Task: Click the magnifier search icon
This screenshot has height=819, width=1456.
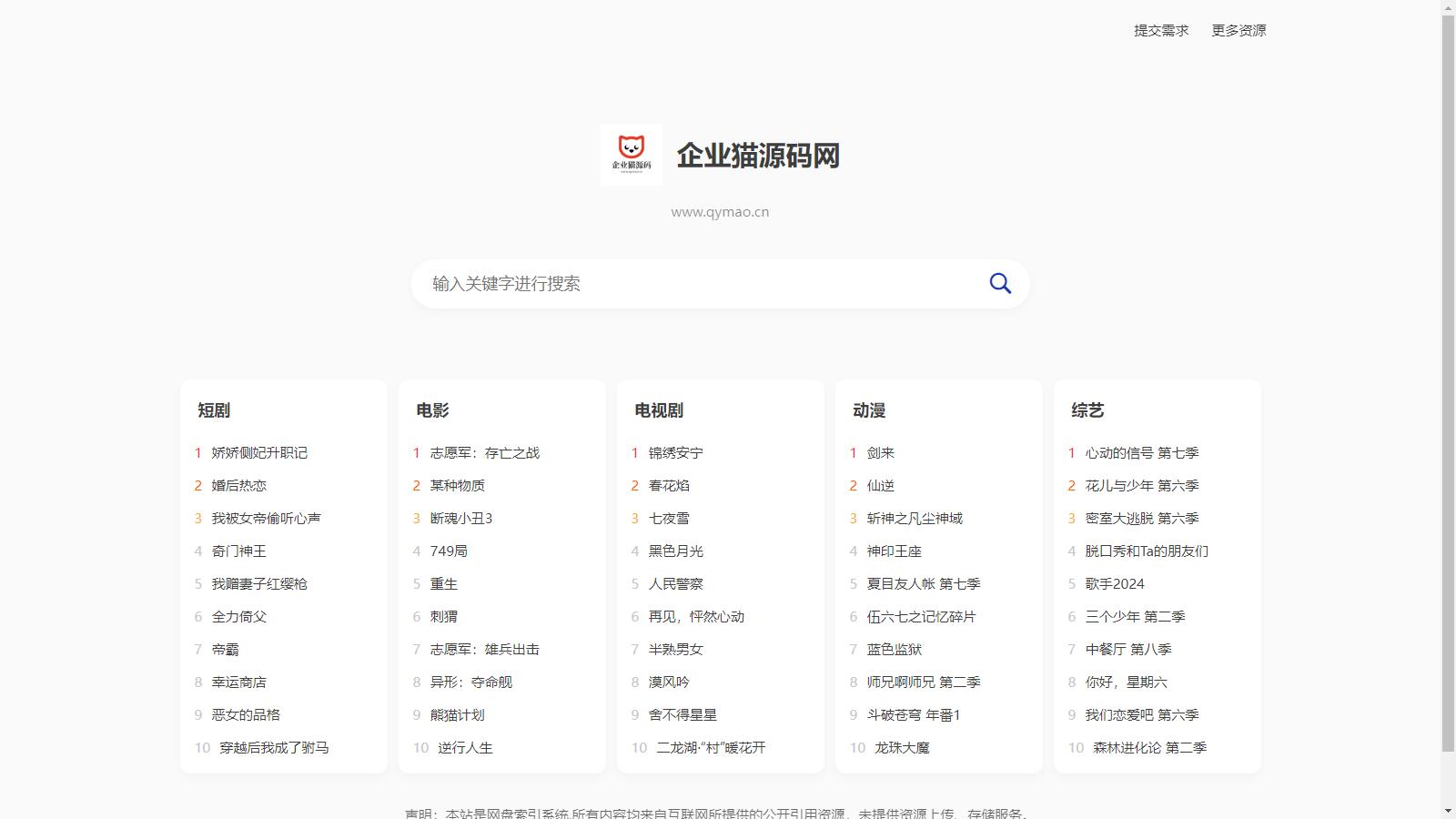Action: (1000, 284)
